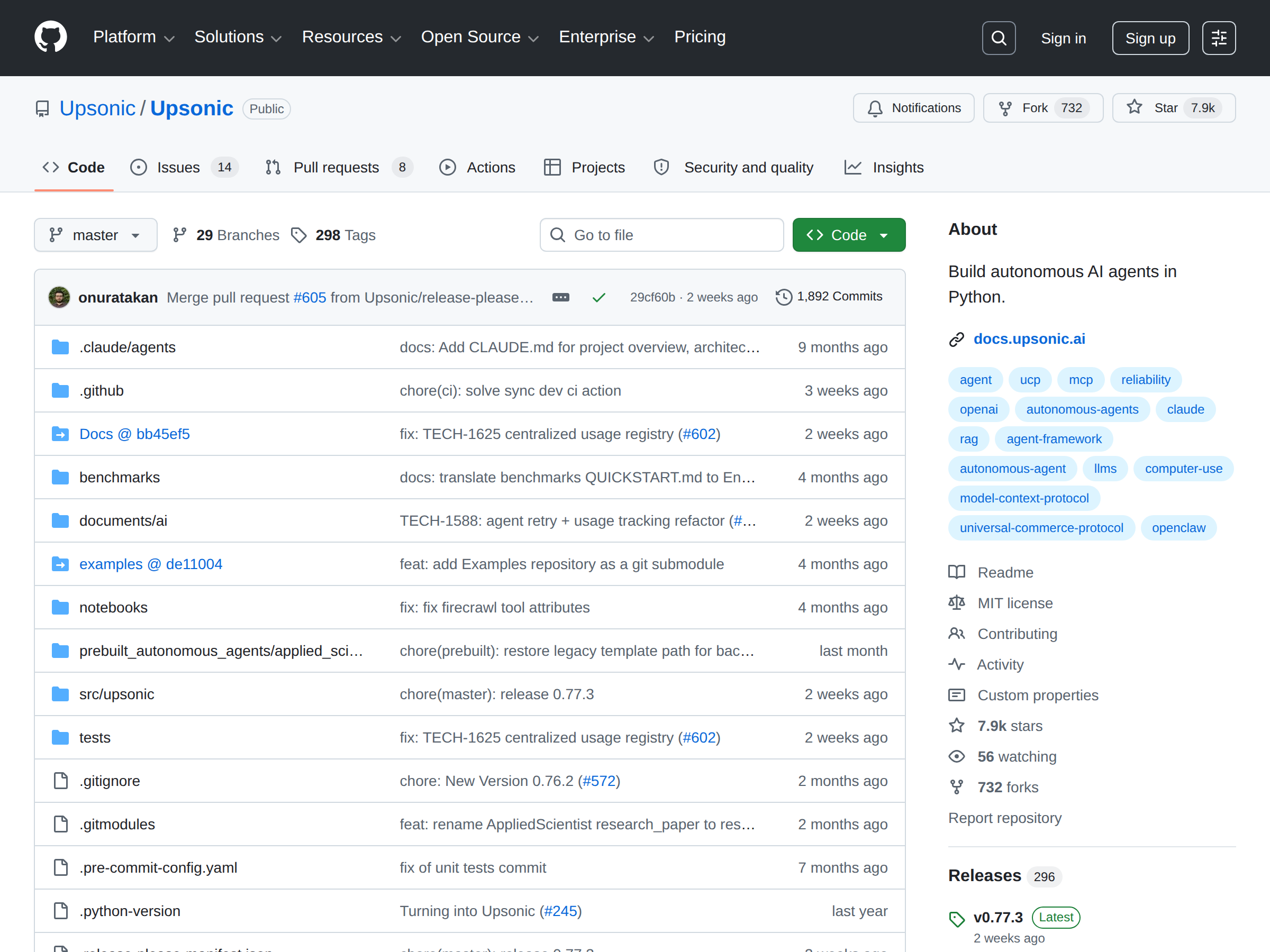
Task: Click the MIT license scales icon
Action: coord(957,603)
